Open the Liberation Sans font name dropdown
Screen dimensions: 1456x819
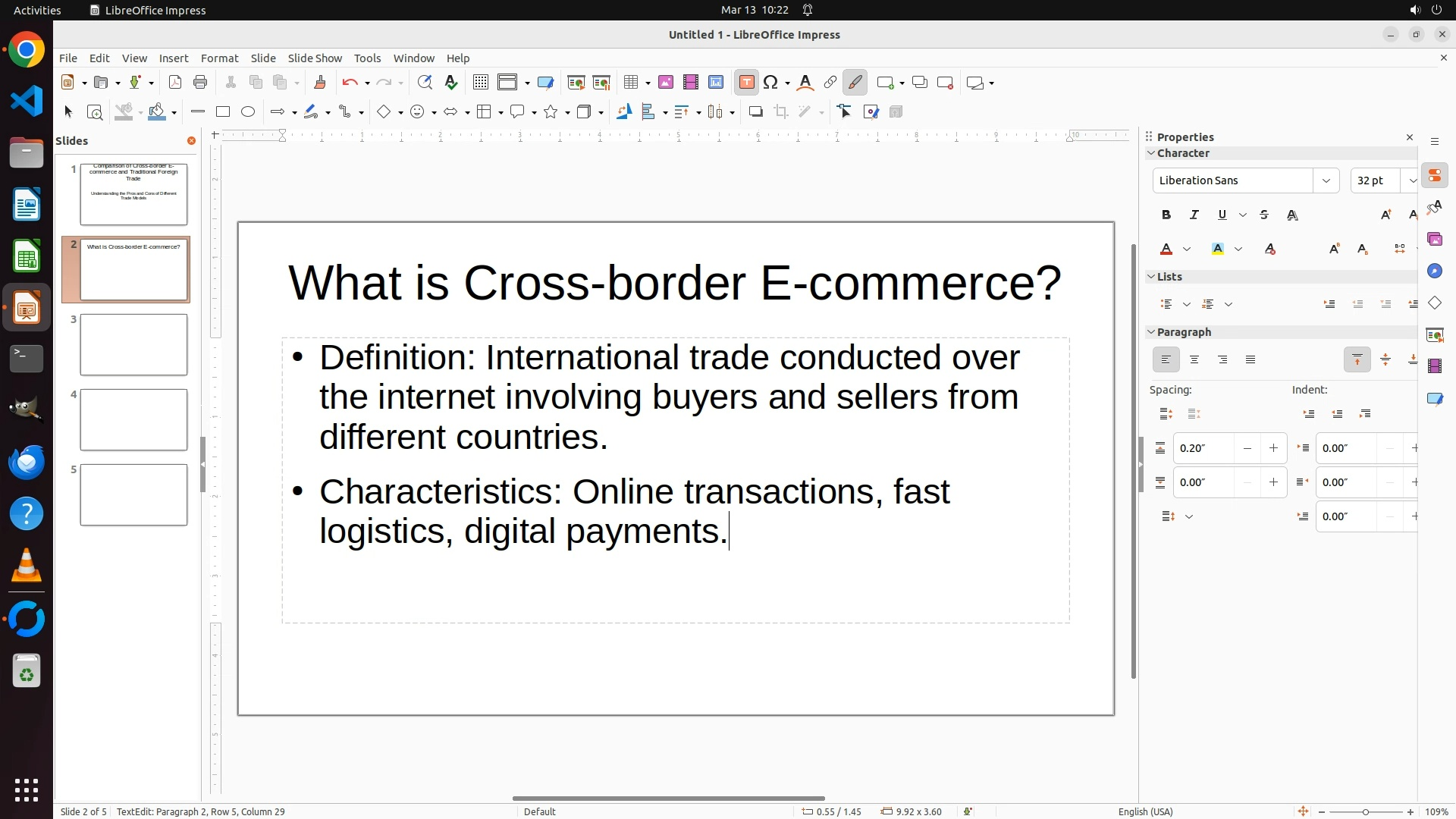(1326, 180)
